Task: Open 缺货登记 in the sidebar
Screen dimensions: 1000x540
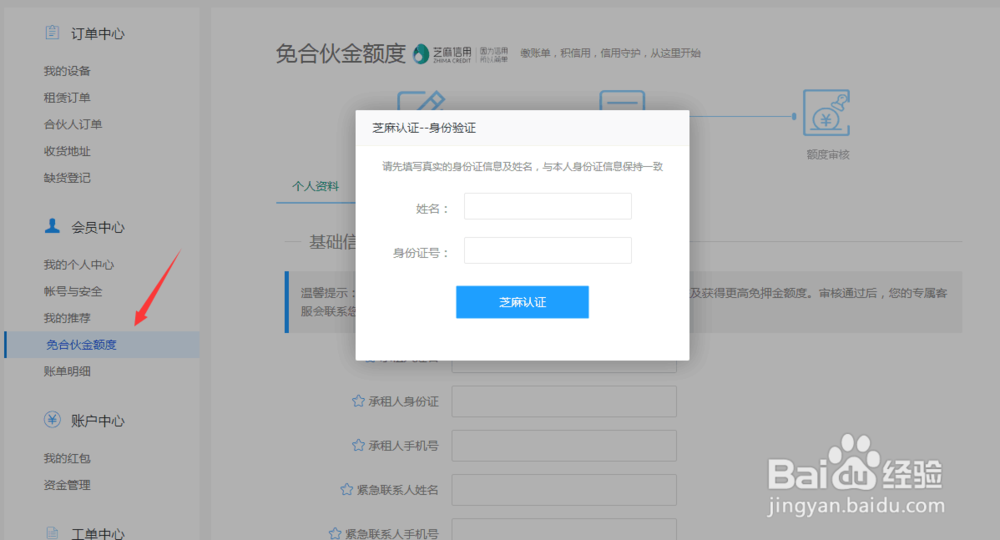Action: [x=67, y=178]
